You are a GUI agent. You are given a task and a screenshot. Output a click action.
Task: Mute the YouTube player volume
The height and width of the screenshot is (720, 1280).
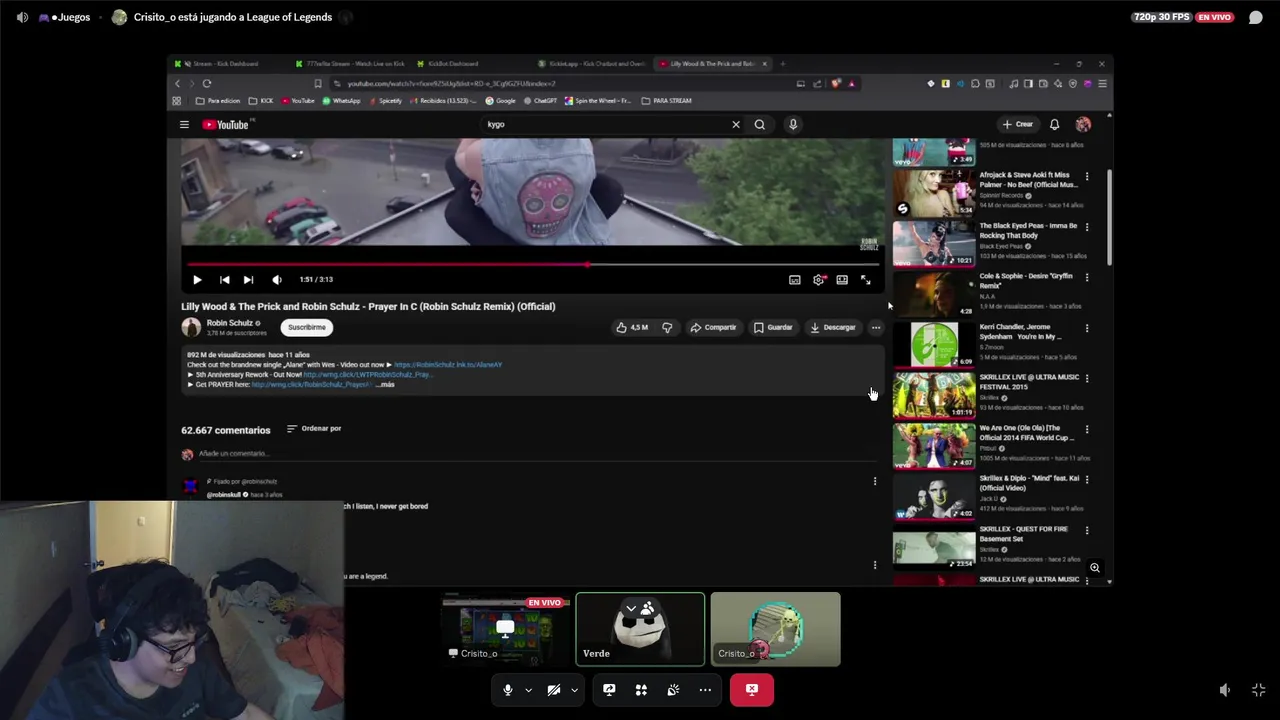click(277, 280)
